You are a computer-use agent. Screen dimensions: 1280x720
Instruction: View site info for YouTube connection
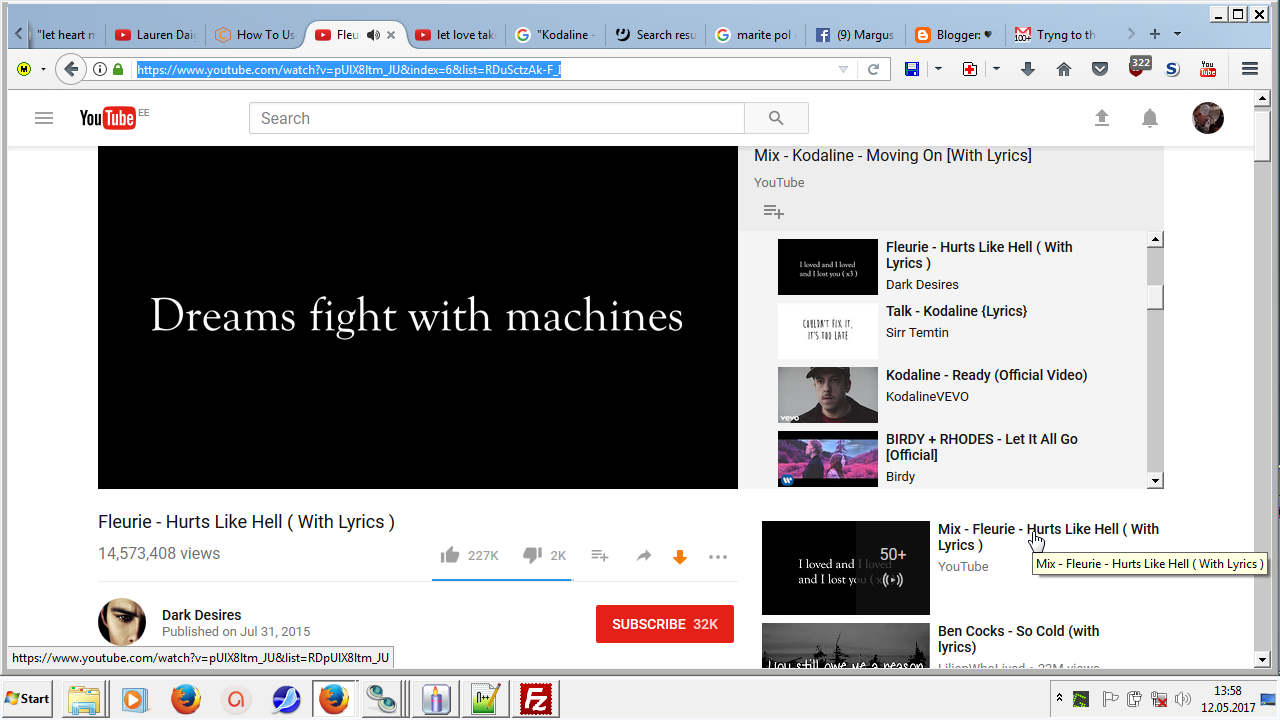click(x=100, y=69)
